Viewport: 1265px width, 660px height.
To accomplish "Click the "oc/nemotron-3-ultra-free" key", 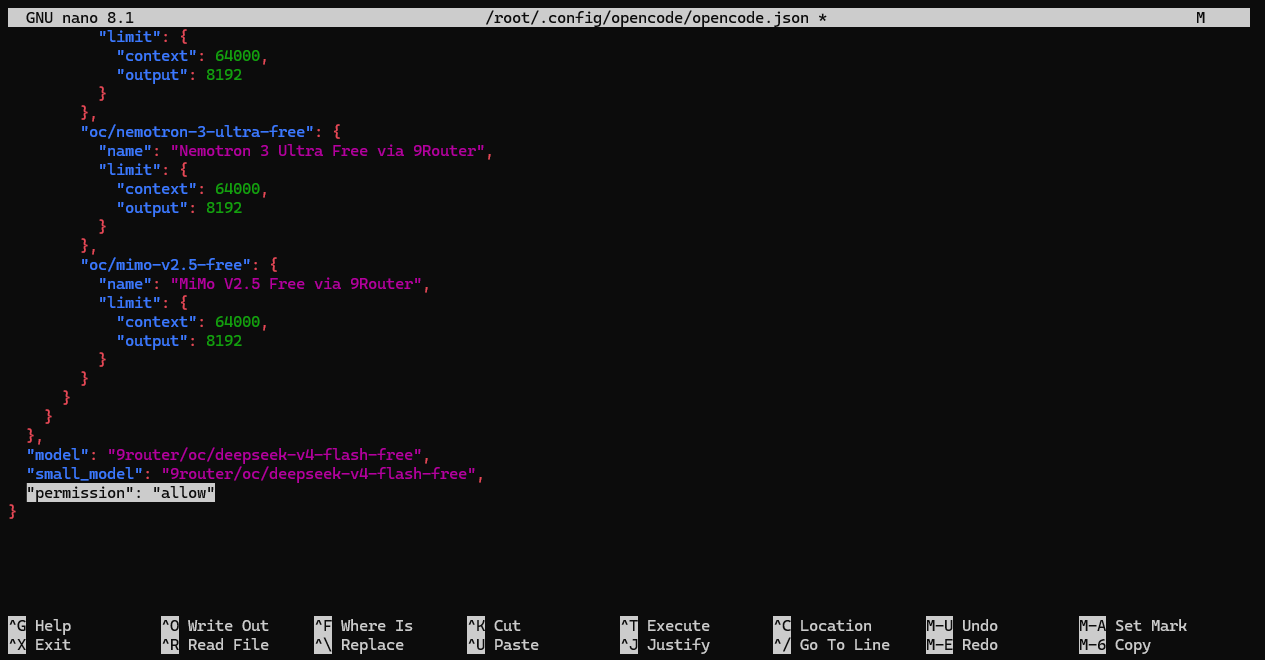I will 197,132.
